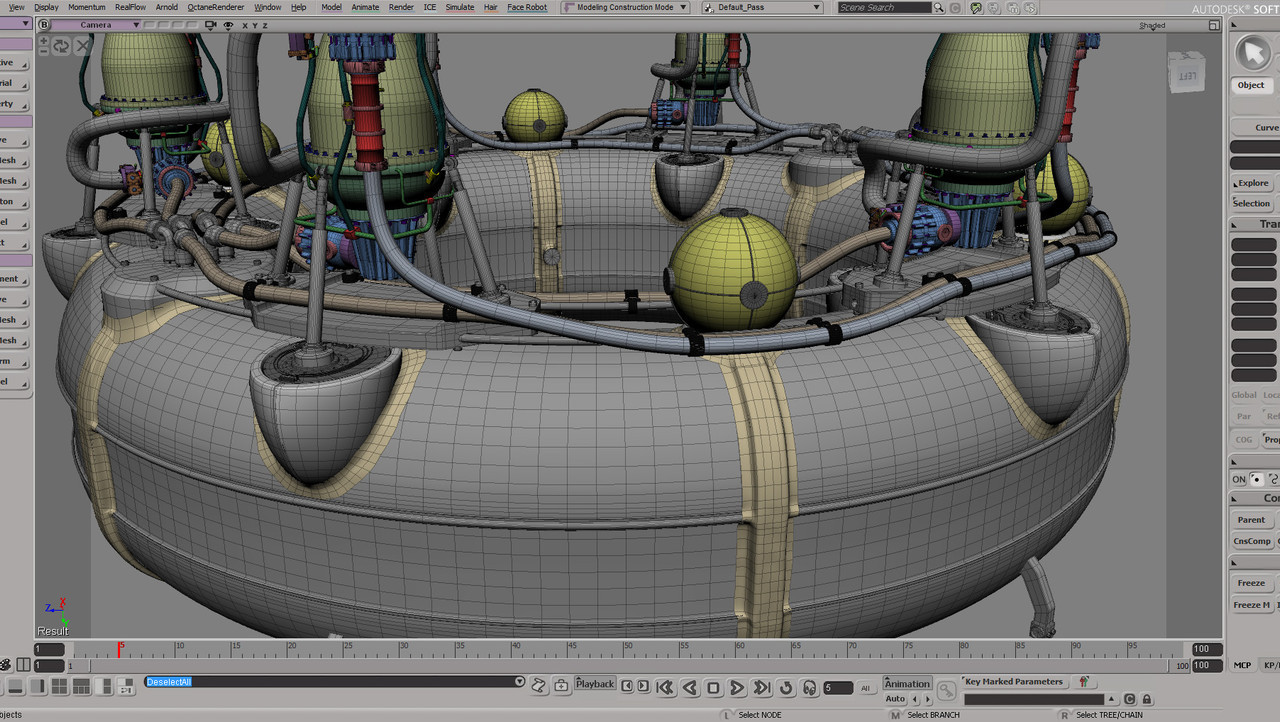Open the Face Robot menu
This screenshot has width=1280, height=722.
(x=527, y=7)
